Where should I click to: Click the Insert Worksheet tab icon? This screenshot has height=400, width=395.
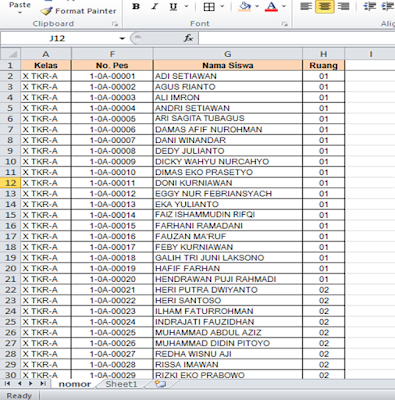[x=160, y=384]
